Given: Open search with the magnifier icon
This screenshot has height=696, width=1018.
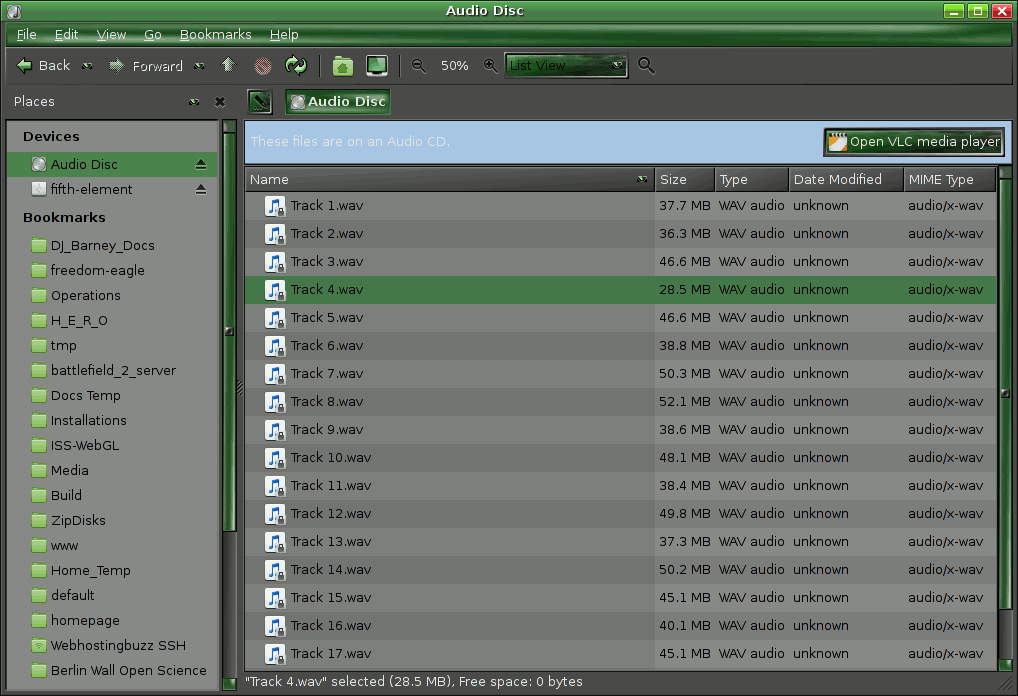Looking at the screenshot, I should (647, 66).
